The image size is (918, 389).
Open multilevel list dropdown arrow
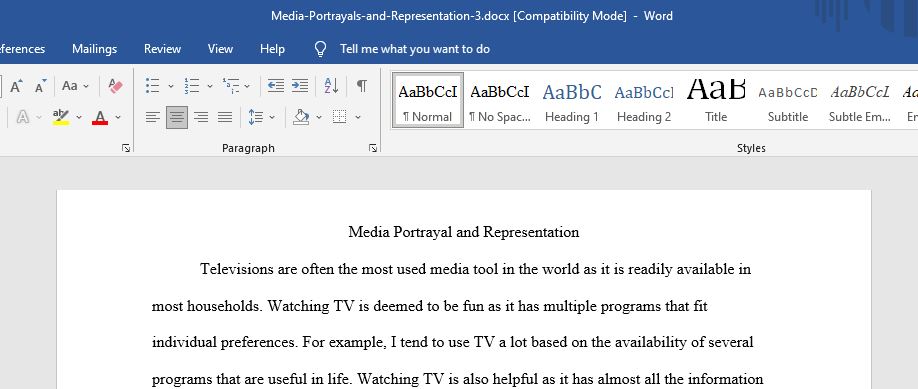tap(247, 87)
